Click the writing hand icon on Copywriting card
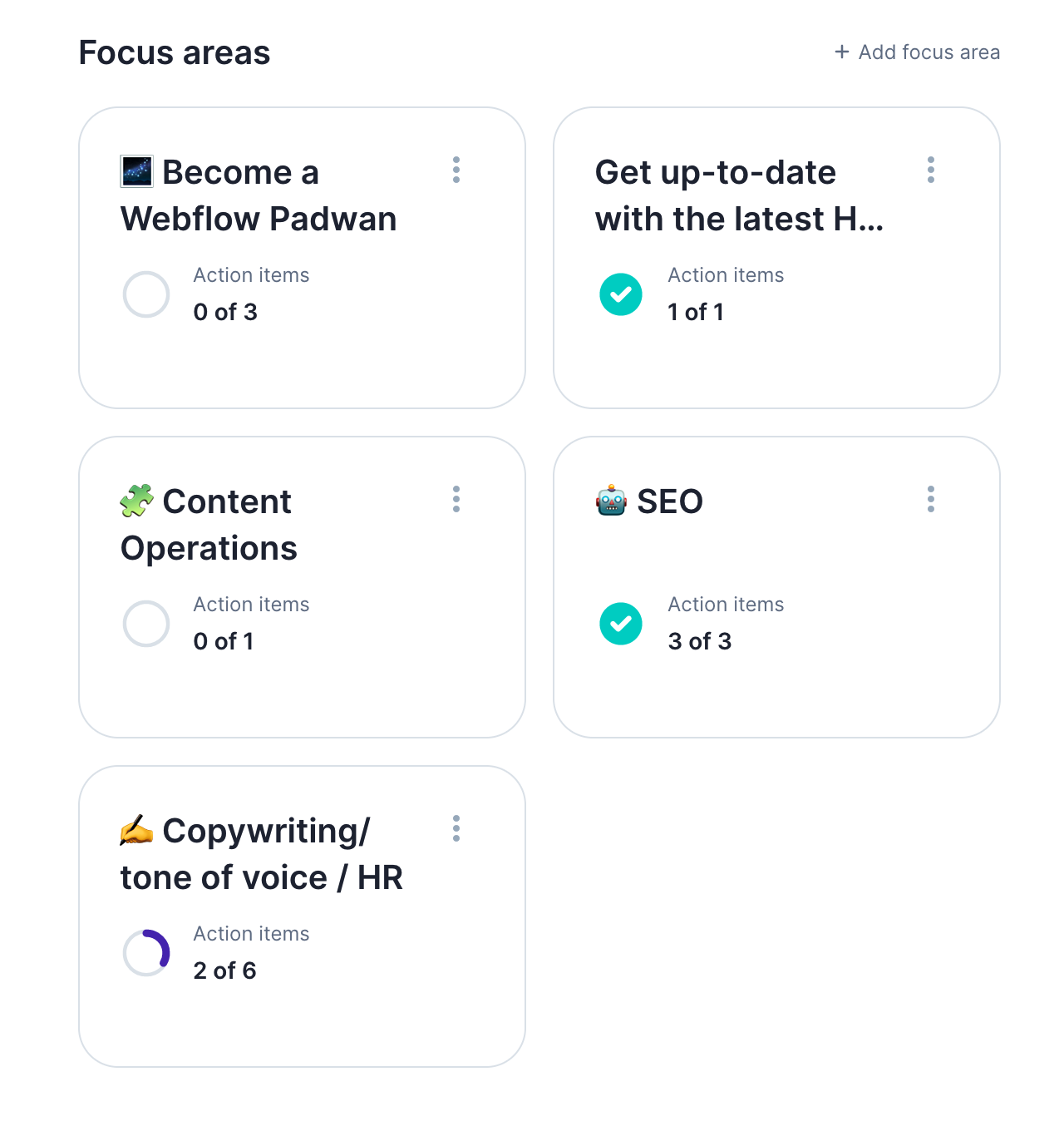The image size is (1064, 1131). pyautogui.click(x=137, y=830)
